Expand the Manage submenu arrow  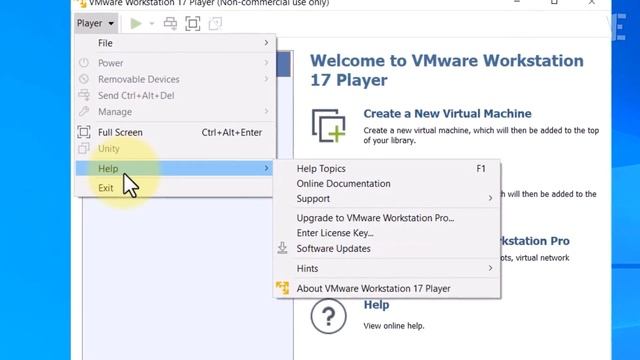266,111
